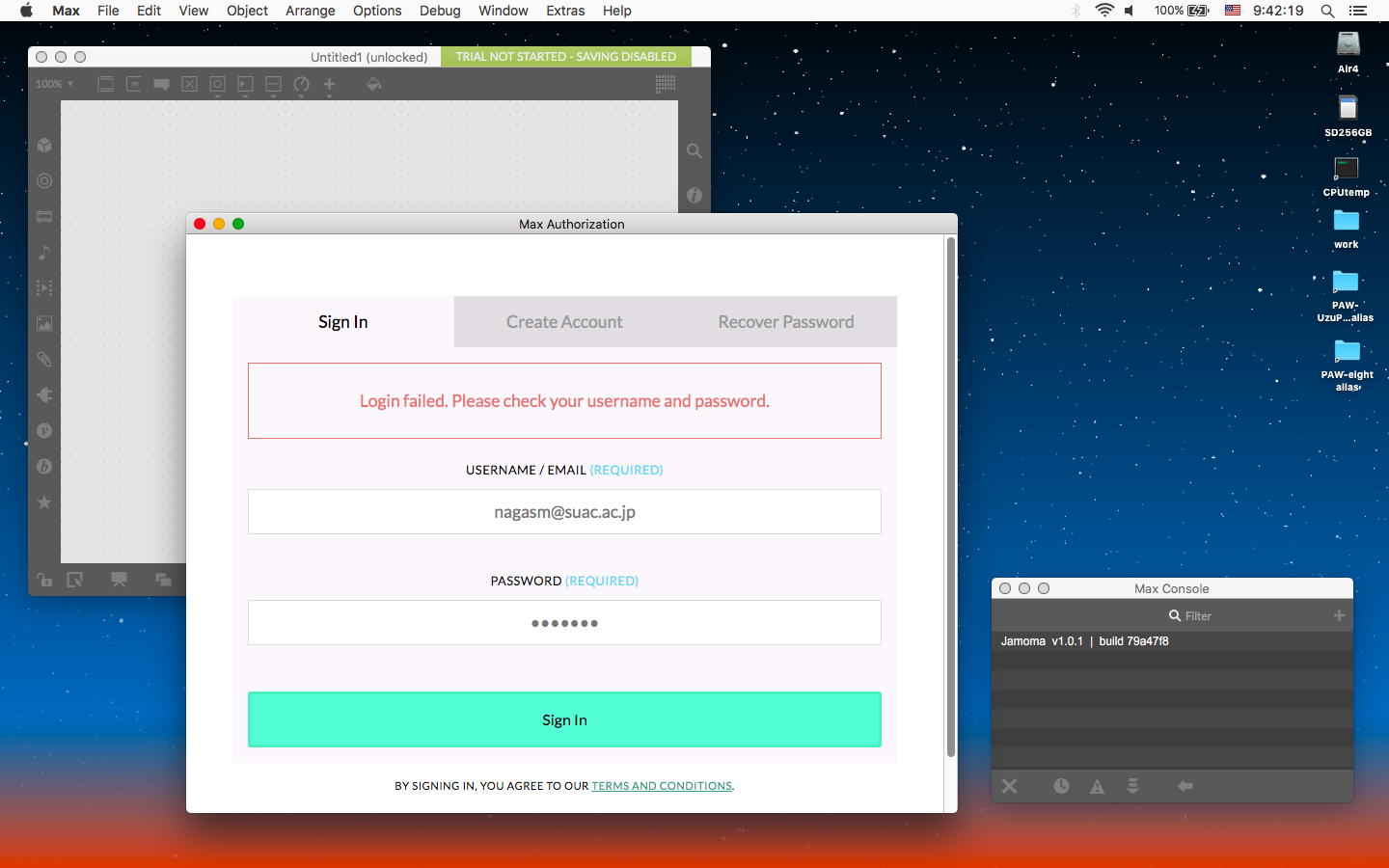Select the CPUtemp desktop icon
1389x868 pixels.
(1347, 176)
